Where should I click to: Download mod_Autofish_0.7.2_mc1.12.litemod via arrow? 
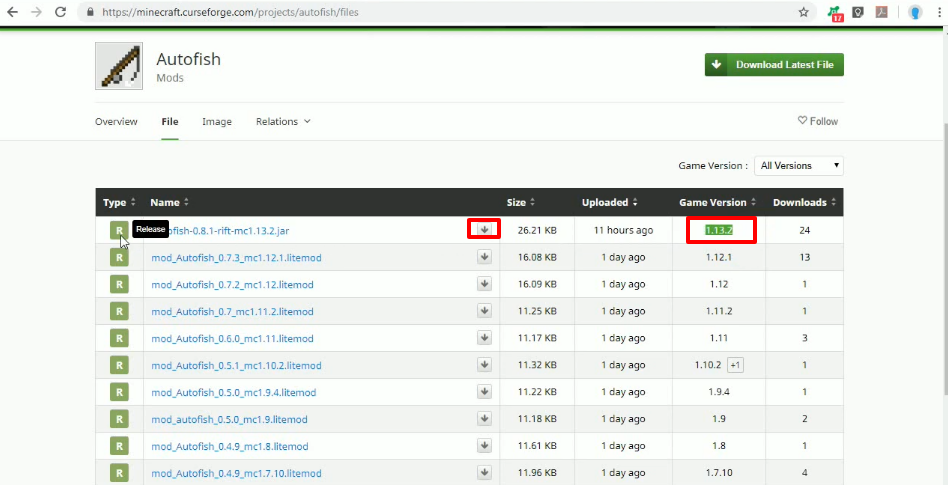(x=484, y=284)
